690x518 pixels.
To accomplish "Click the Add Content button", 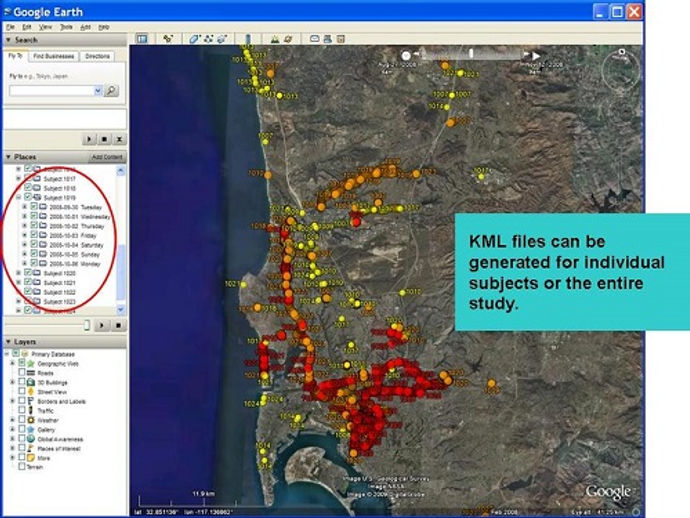I will tap(107, 157).
